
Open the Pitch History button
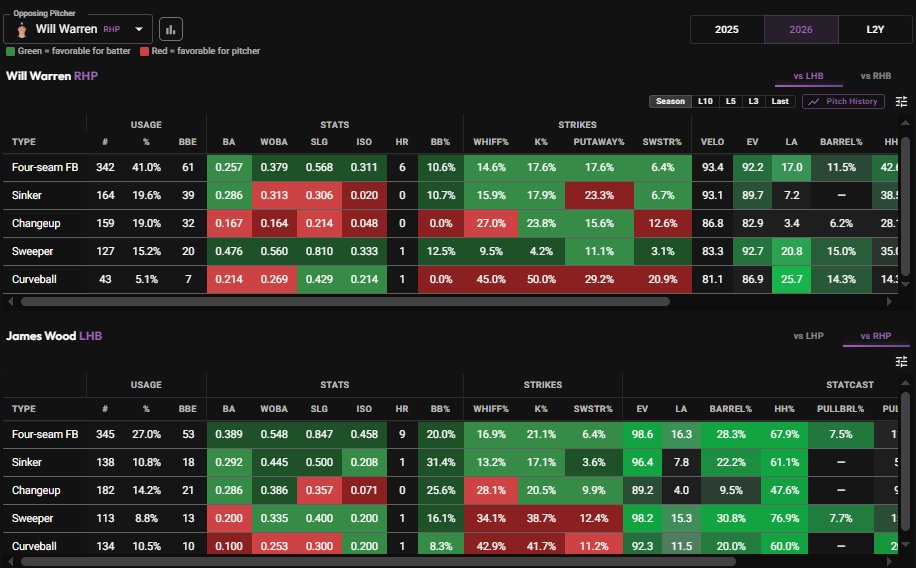click(843, 102)
